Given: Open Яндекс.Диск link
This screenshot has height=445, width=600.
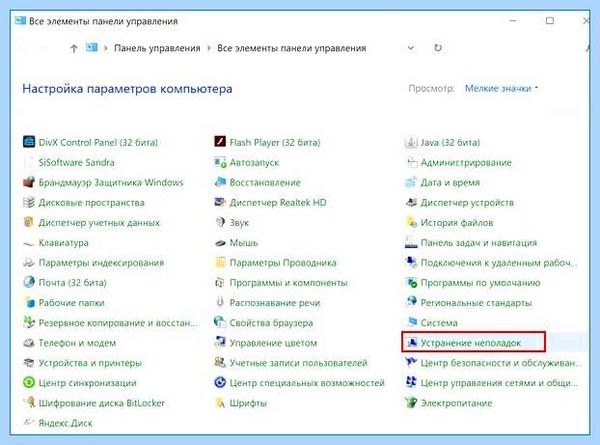Looking at the screenshot, I should tap(65, 423).
